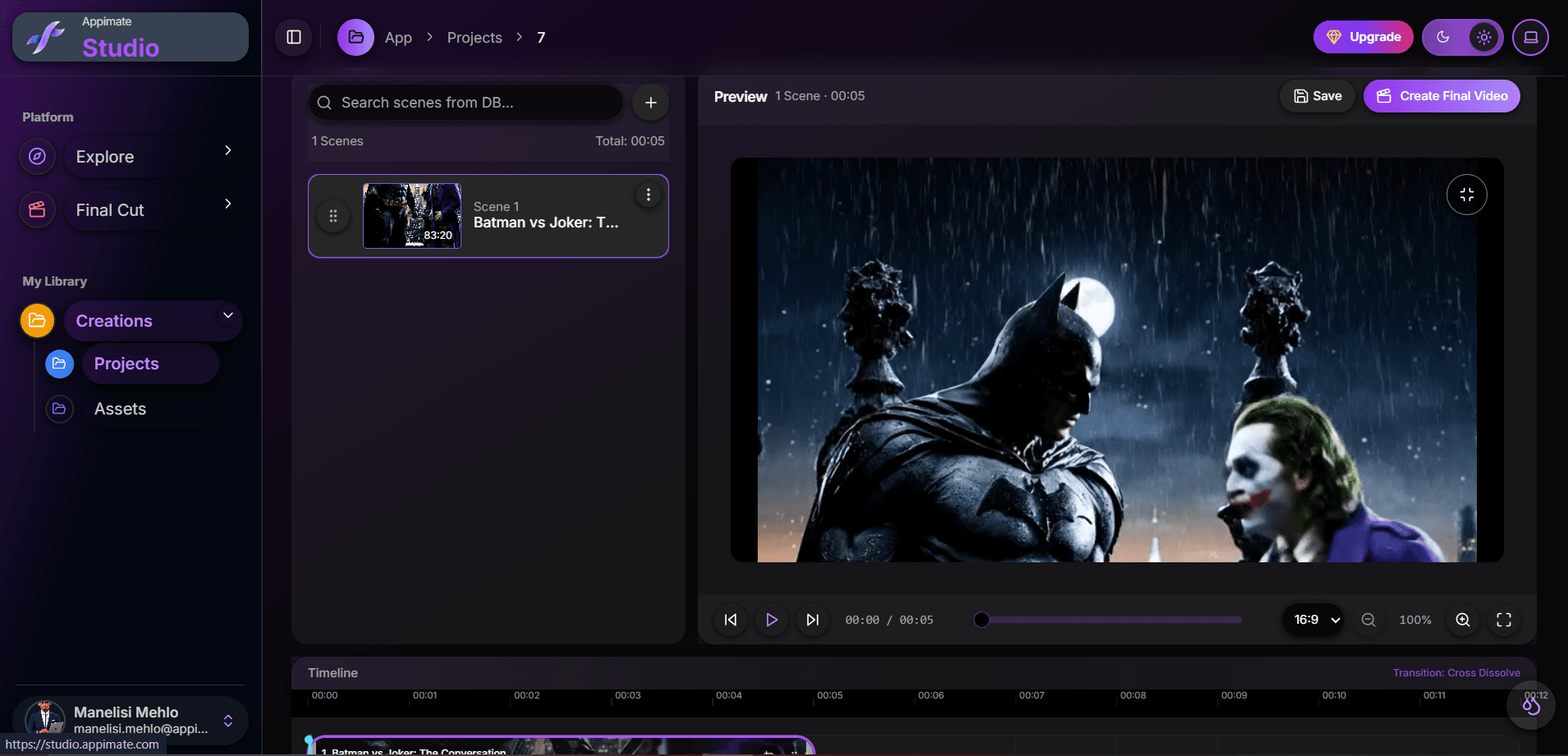This screenshot has width=1568, height=756.
Task: Click the Assets folder icon
Action: click(59, 409)
